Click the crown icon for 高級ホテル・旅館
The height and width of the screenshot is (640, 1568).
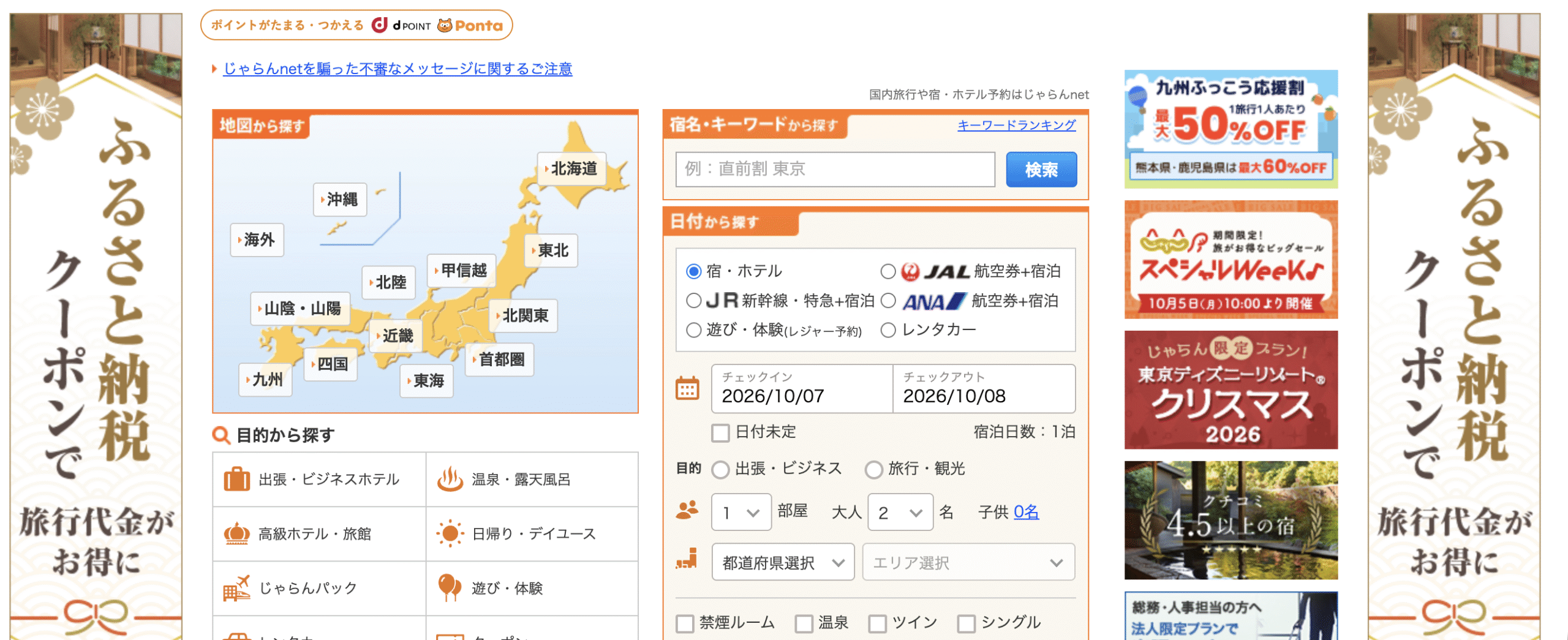click(236, 533)
